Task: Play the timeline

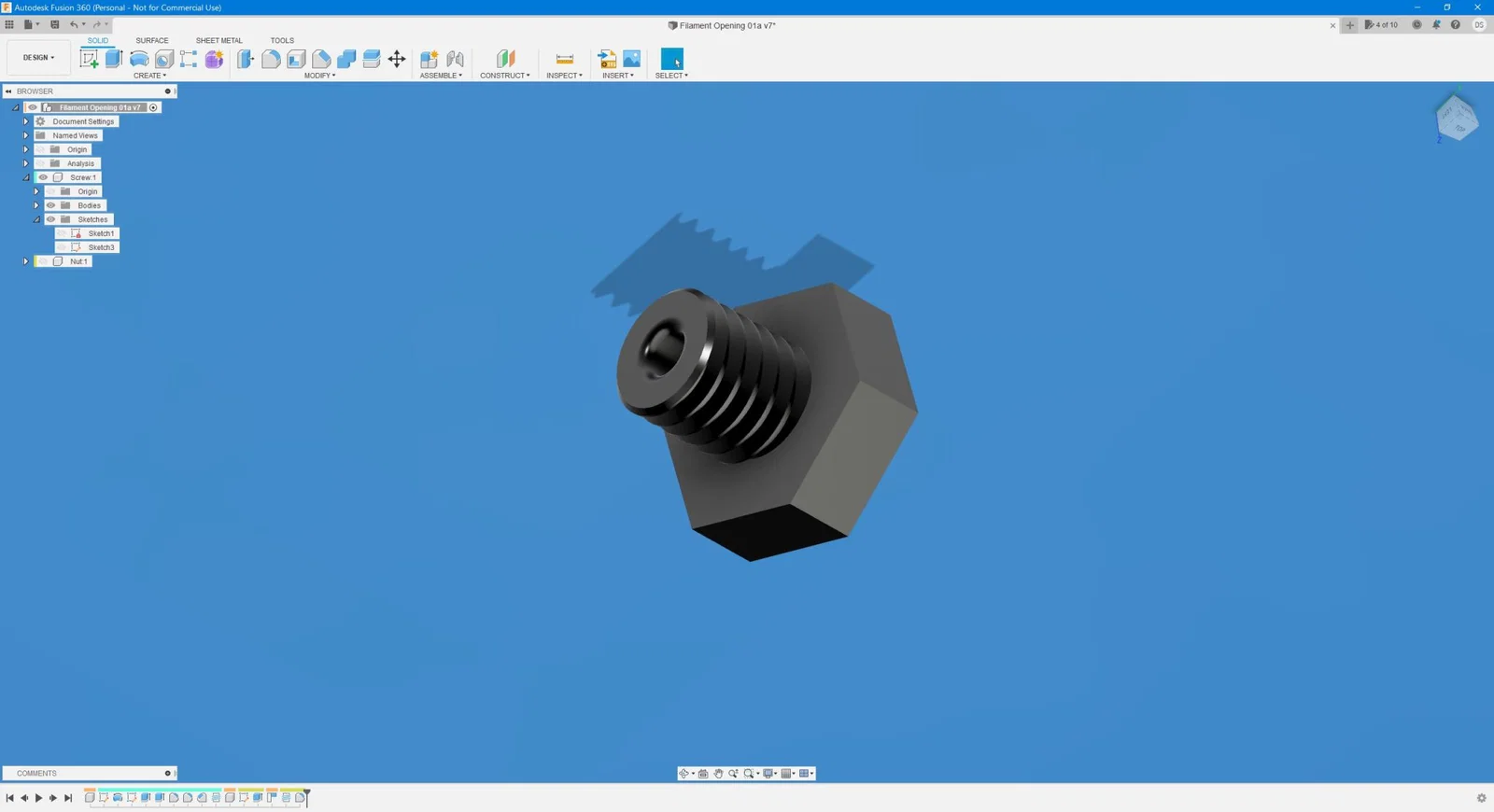Action: click(38, 798)
